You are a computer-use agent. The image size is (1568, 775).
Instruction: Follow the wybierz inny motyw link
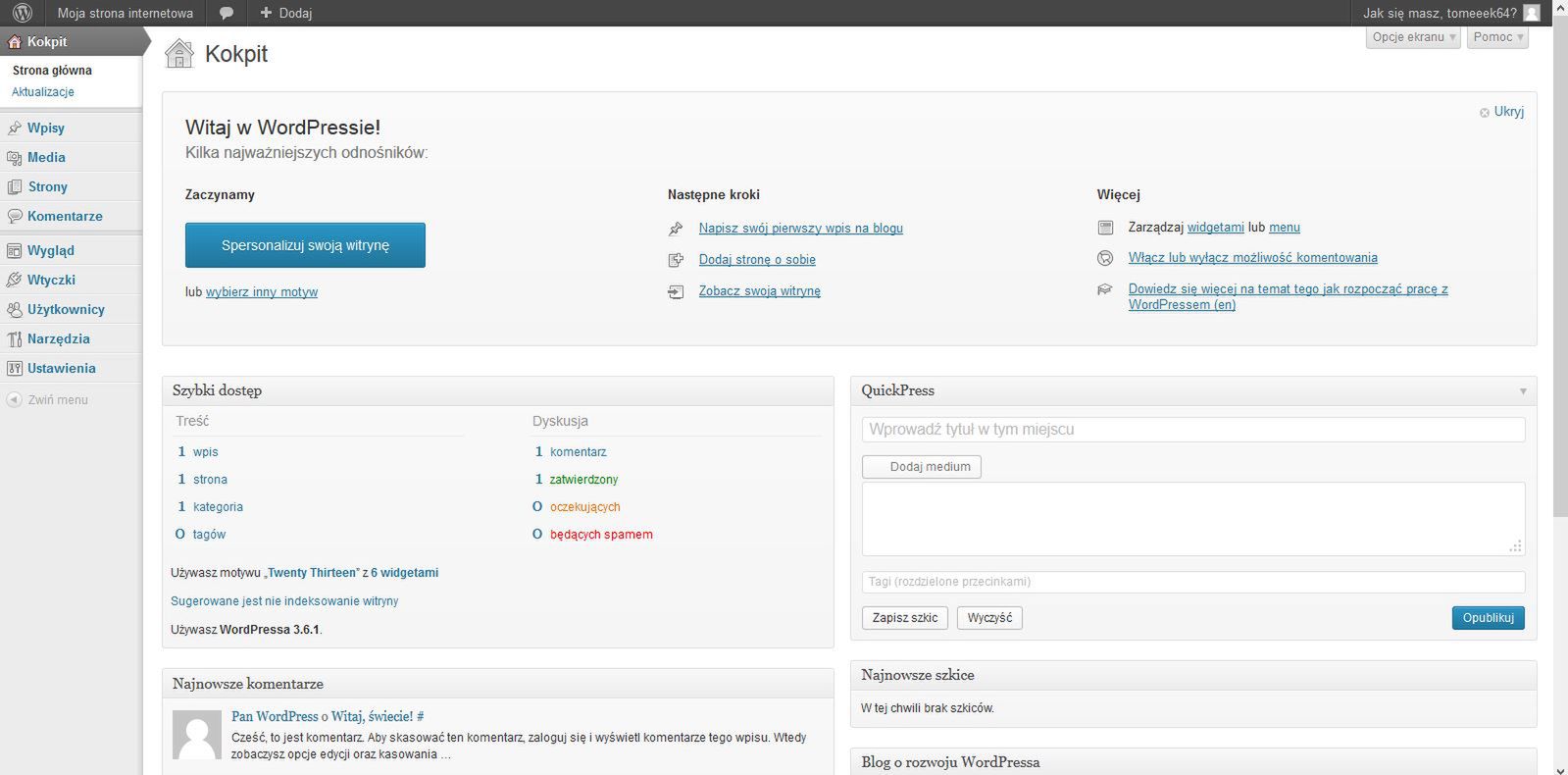[x=262, y=292]
